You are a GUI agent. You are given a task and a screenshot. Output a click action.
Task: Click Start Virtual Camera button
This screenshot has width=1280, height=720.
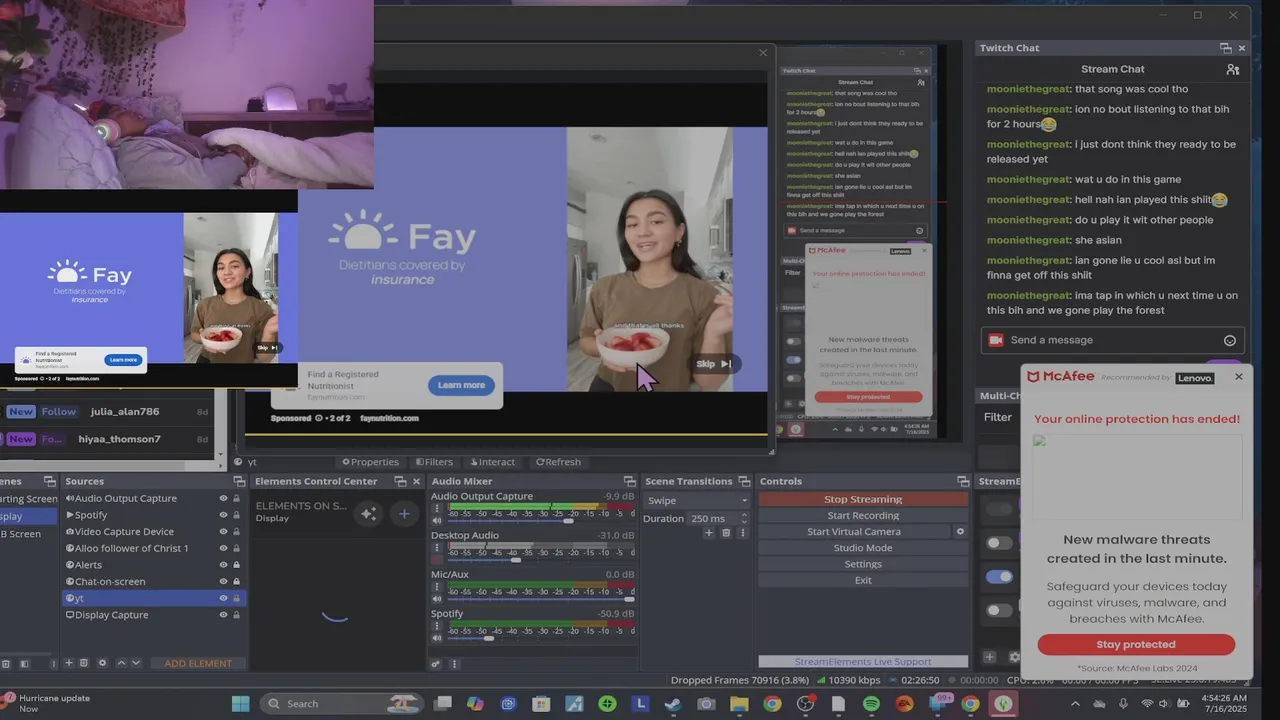point(854,531)
